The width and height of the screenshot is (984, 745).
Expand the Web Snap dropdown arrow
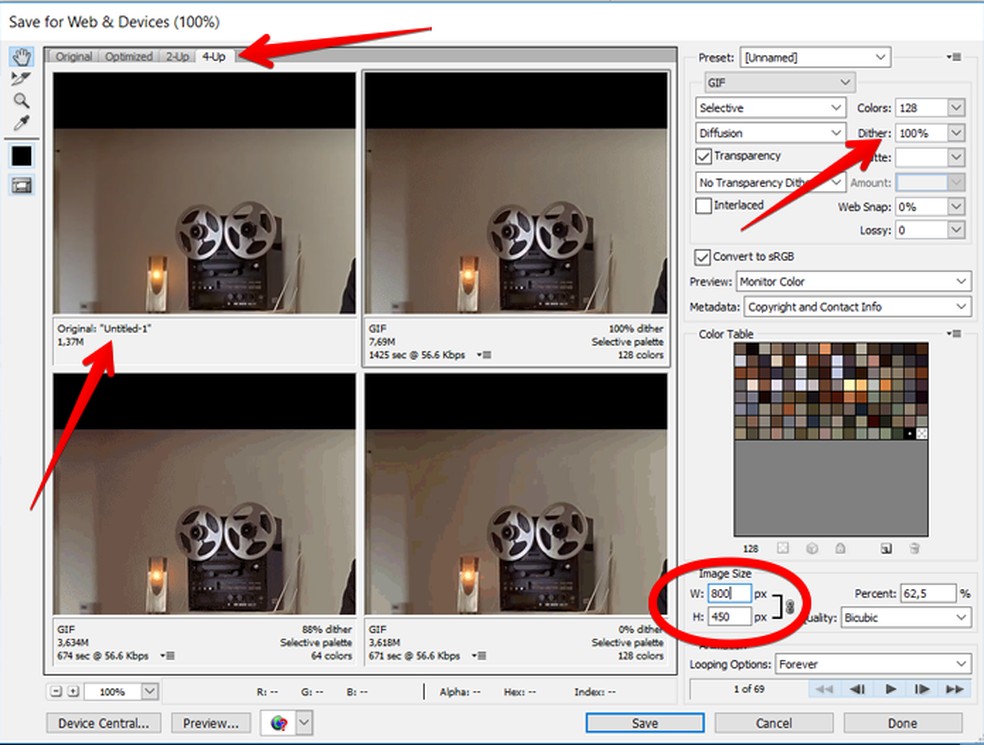(956, 206)
